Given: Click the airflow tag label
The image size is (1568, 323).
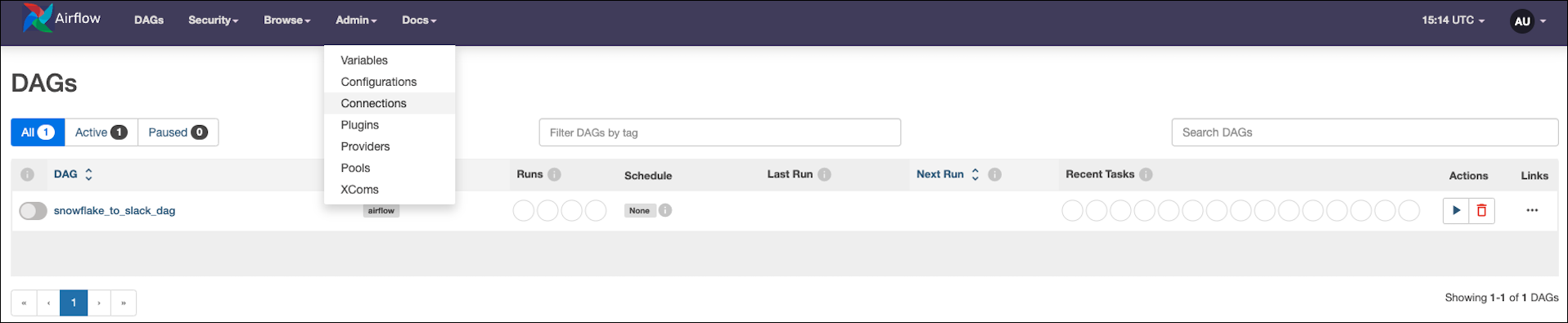Looking at the screenshot, I should pyautogui.click(x=381, y=211).
